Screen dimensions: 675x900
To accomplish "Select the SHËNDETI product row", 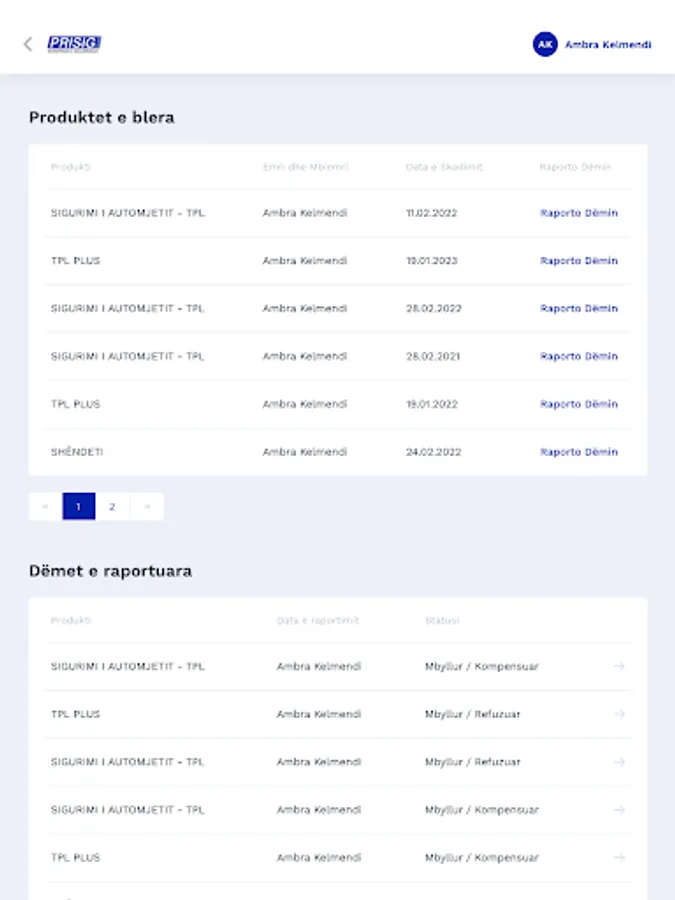I will pos(77,452).
